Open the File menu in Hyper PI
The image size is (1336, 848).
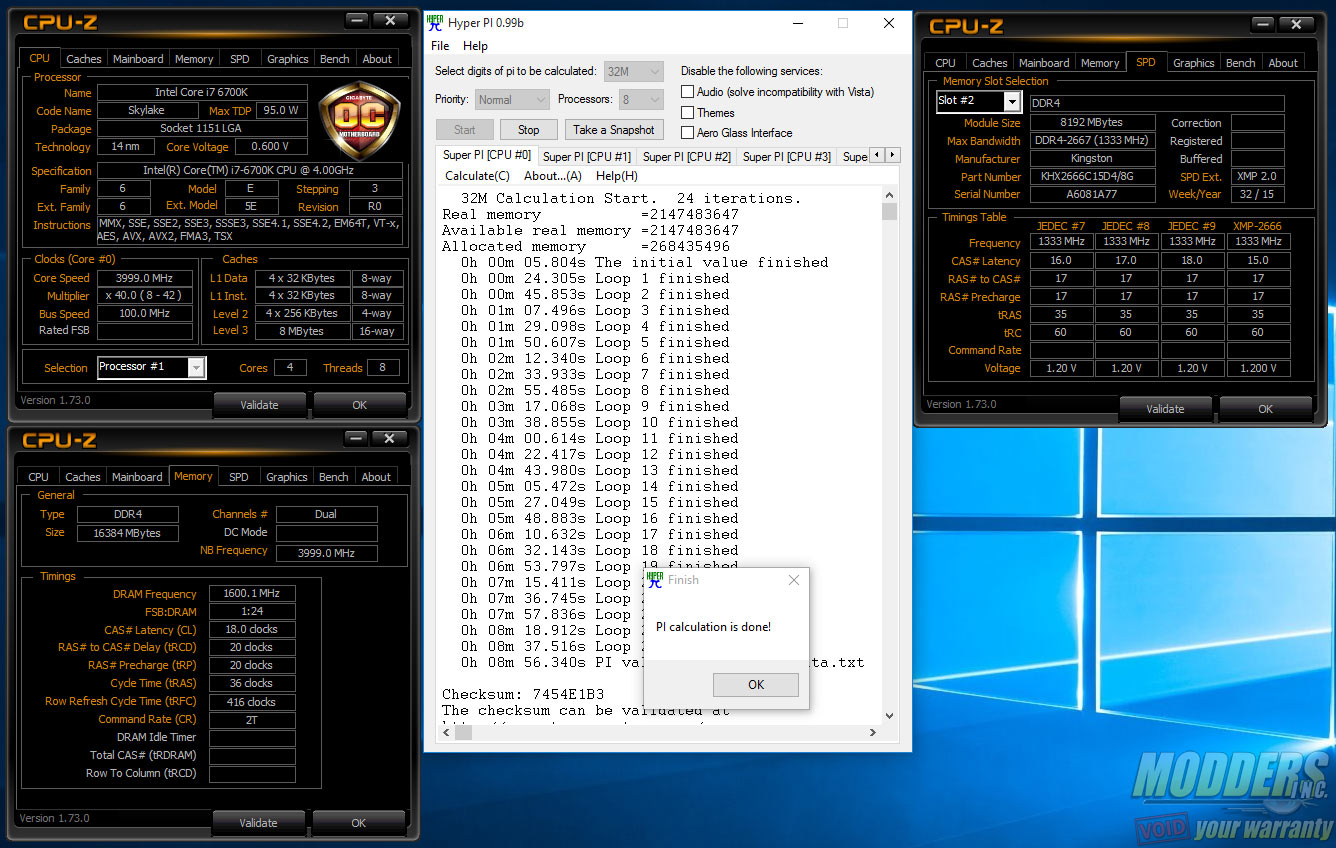coord(440,46)
